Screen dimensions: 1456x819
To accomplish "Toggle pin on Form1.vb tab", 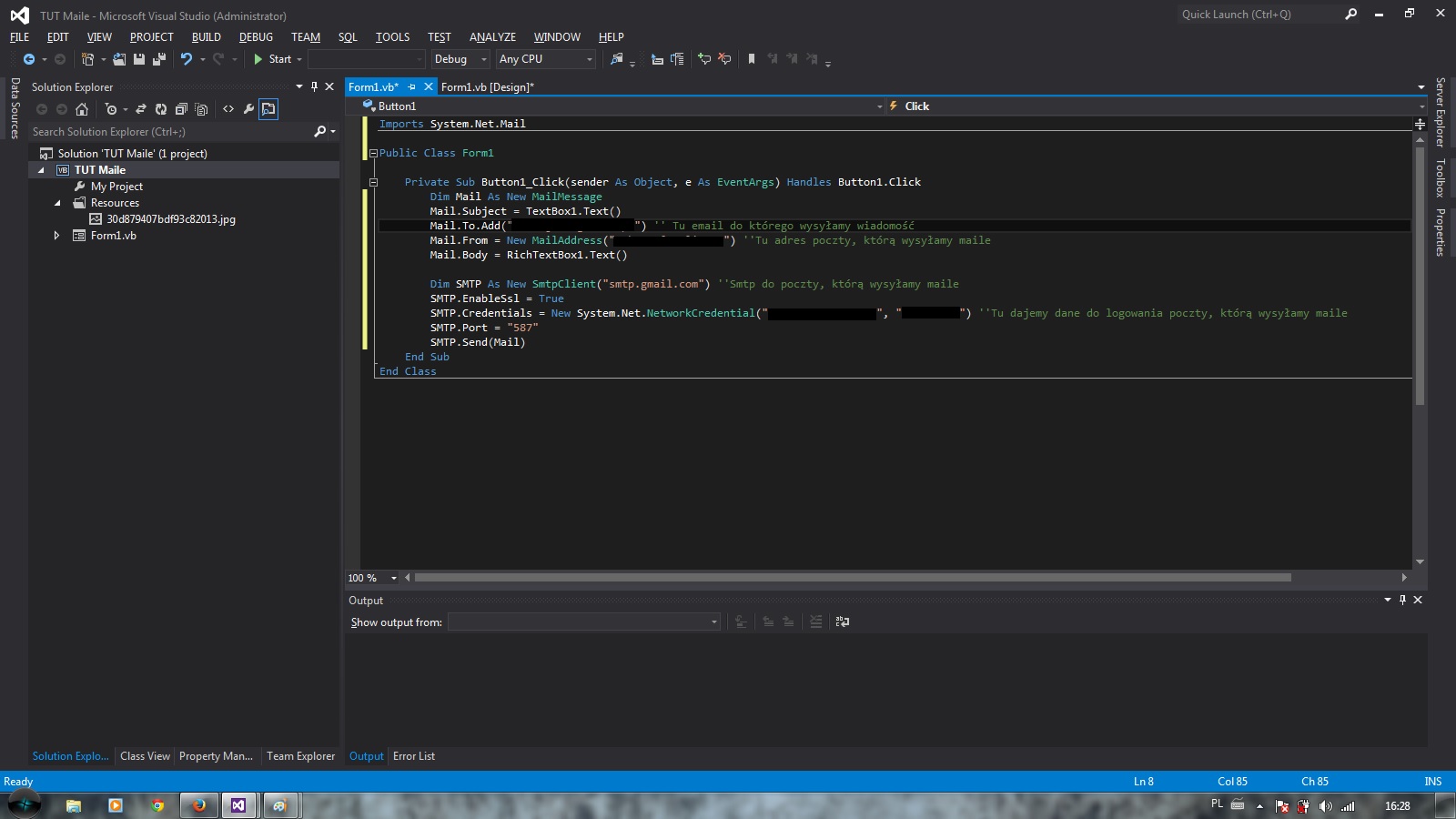I will [x=411, y=87].
